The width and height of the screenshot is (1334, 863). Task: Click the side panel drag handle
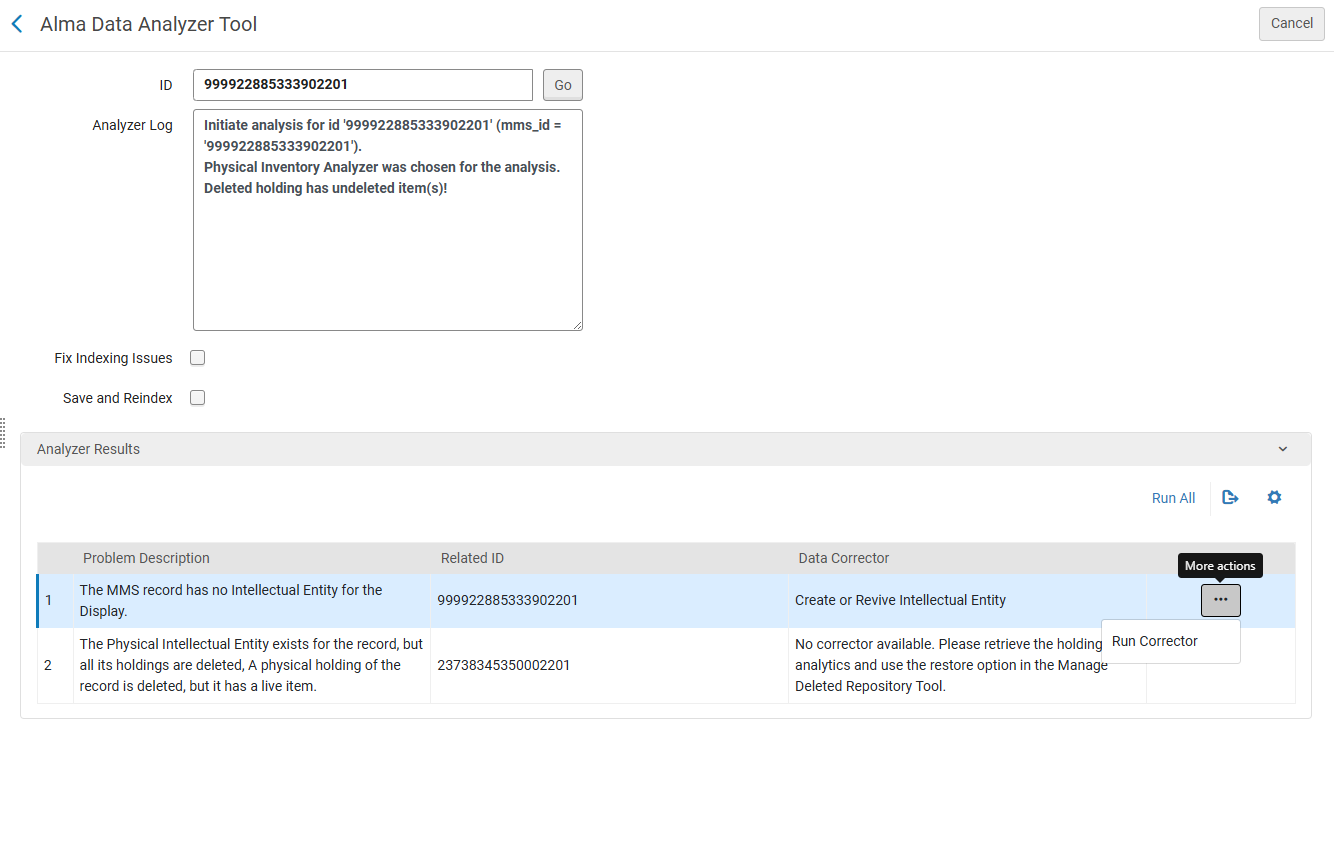click(x=3, y=433)
